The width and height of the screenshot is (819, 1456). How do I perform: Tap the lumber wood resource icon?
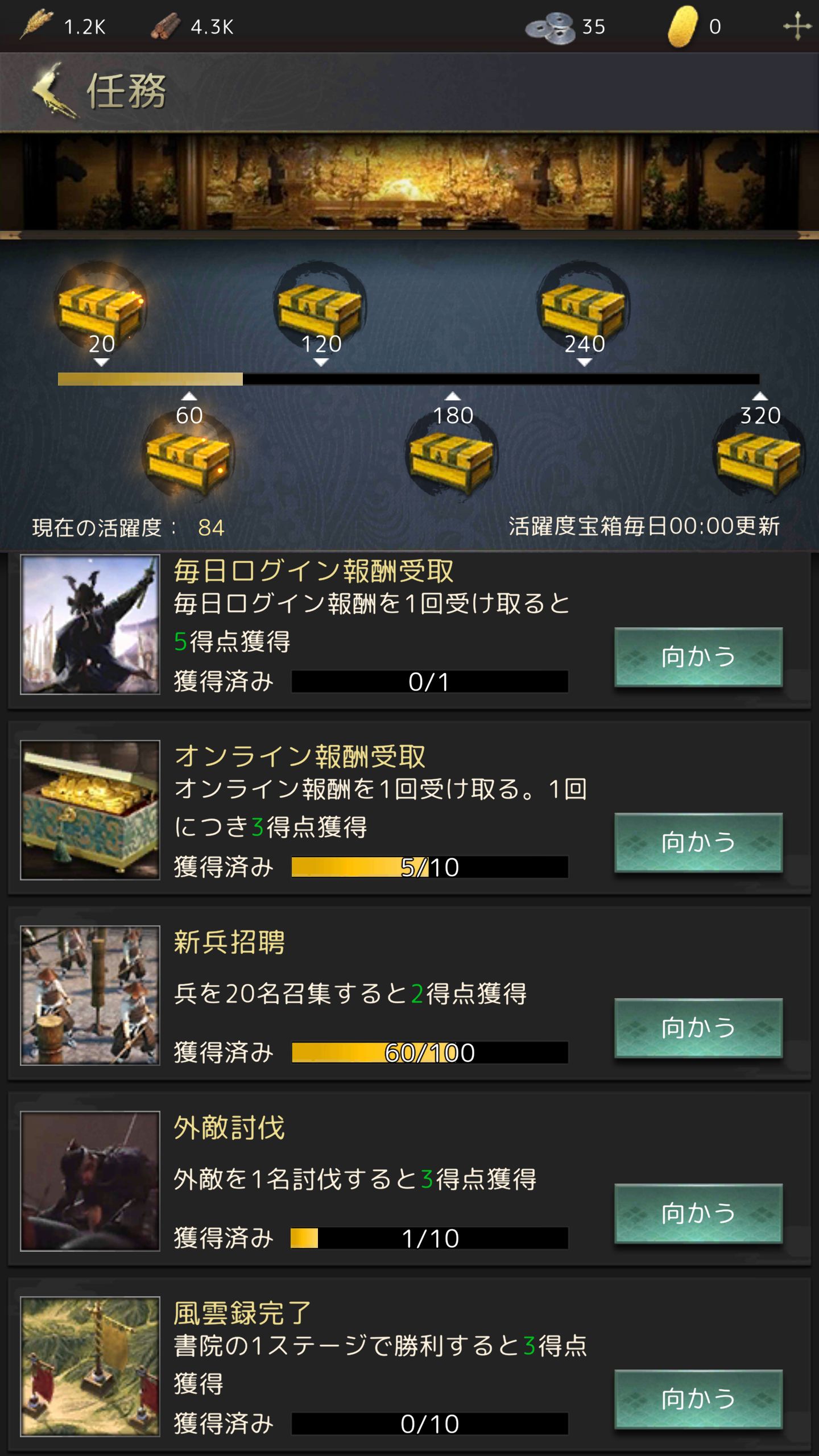(166, 27)
